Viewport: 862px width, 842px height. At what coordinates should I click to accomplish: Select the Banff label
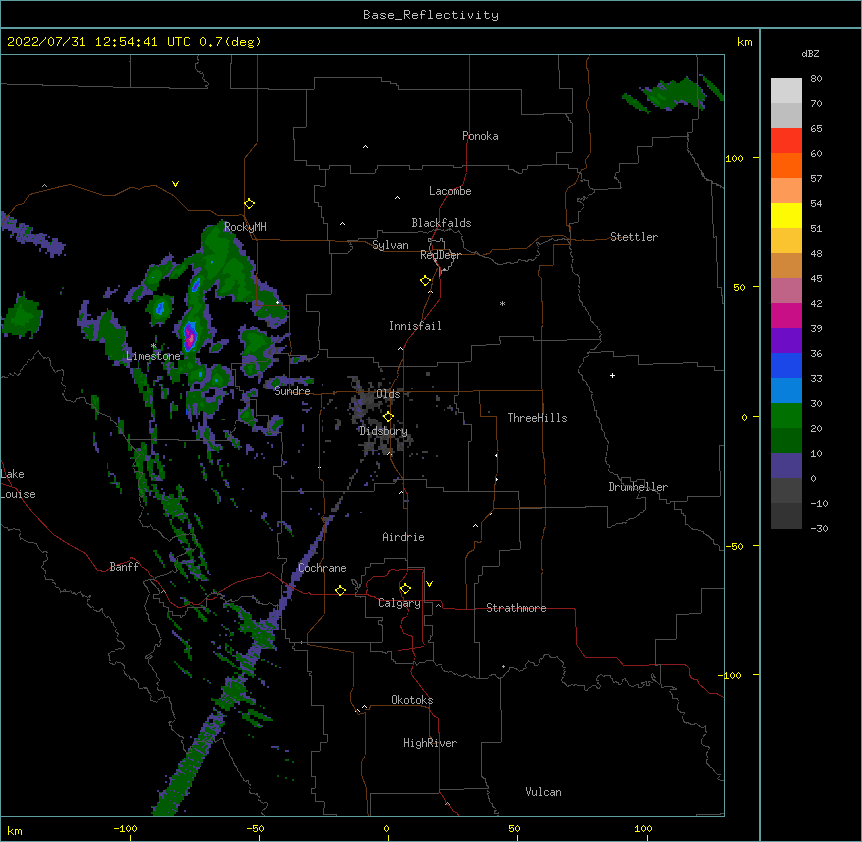(x=124, y=567)
